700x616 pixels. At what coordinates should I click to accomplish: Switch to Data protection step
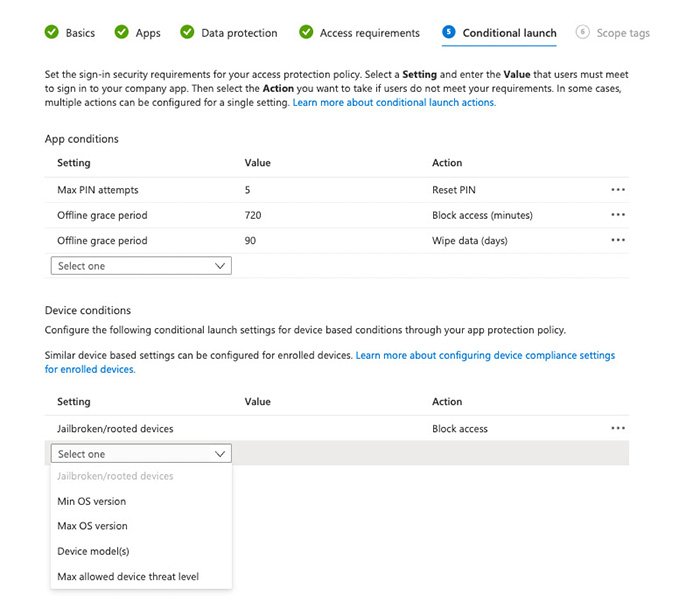click(229, 33)
